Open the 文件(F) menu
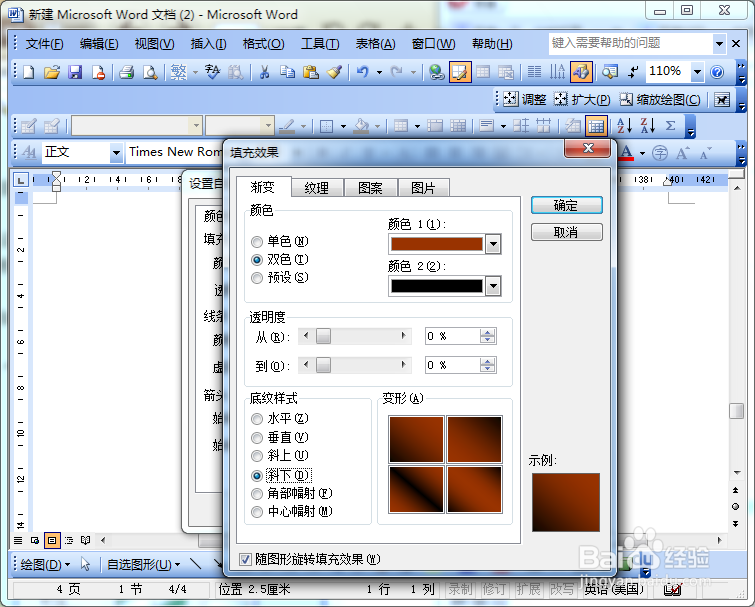Viewport: 755px width, 607px height. [44, 44]
